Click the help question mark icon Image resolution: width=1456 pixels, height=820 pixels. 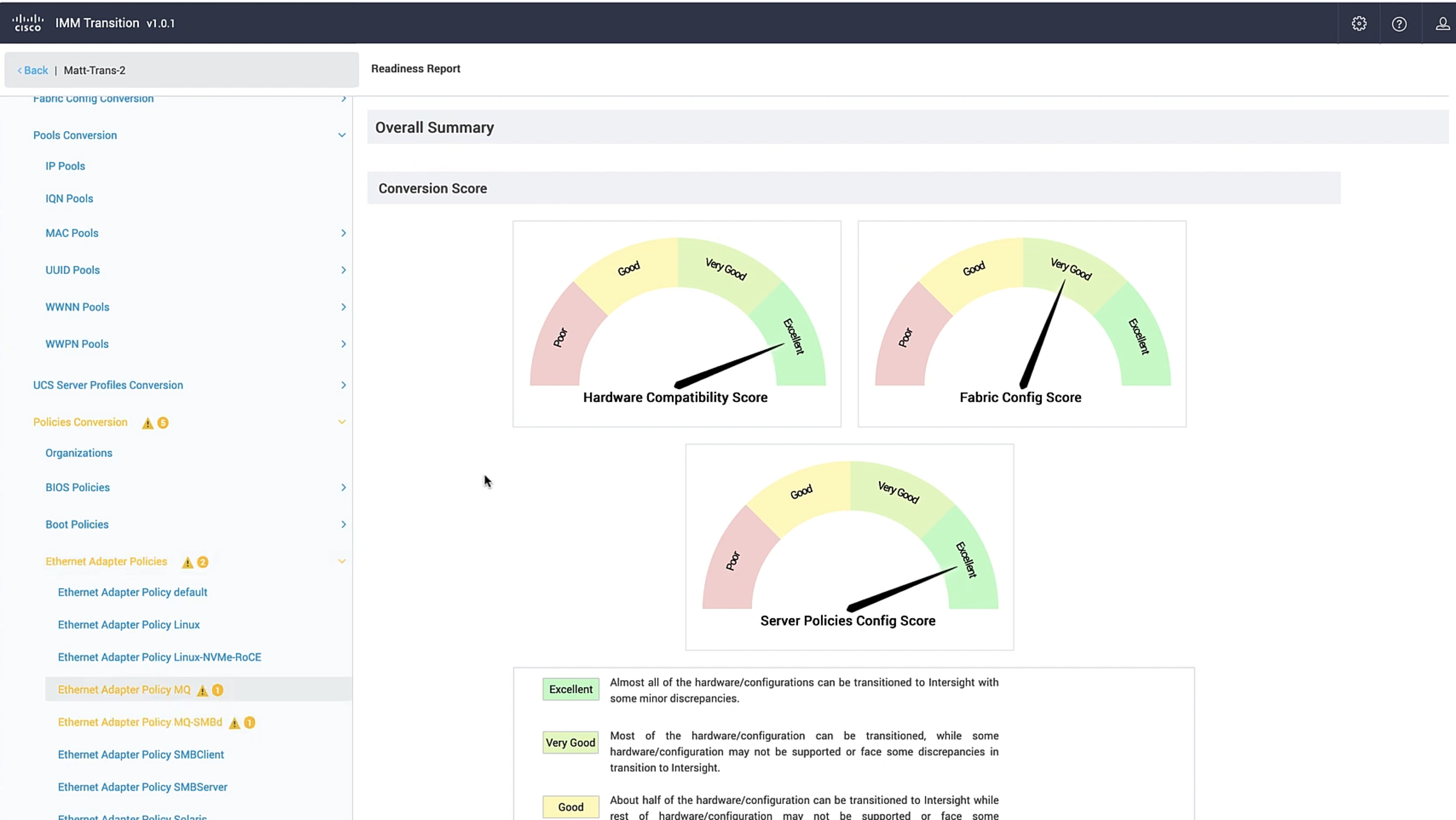coord(1399,24)
